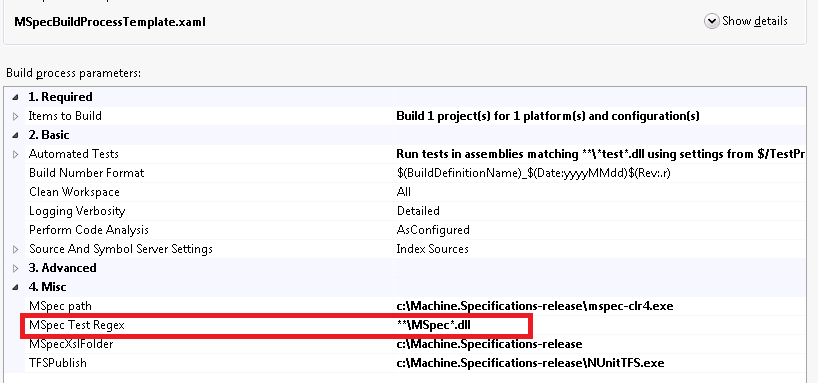This screenshot has width=818, height=383.
Task: Expand the 3. Advanced section
Action: (x=16, y=268)
